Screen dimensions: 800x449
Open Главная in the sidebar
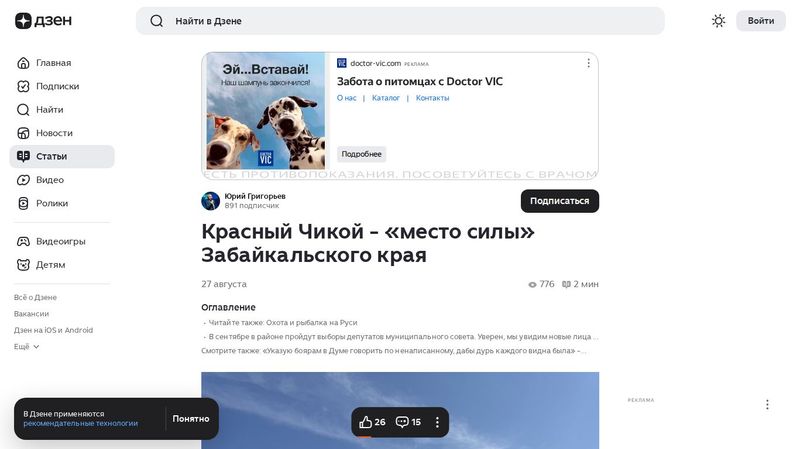click(x=52, y=63)
